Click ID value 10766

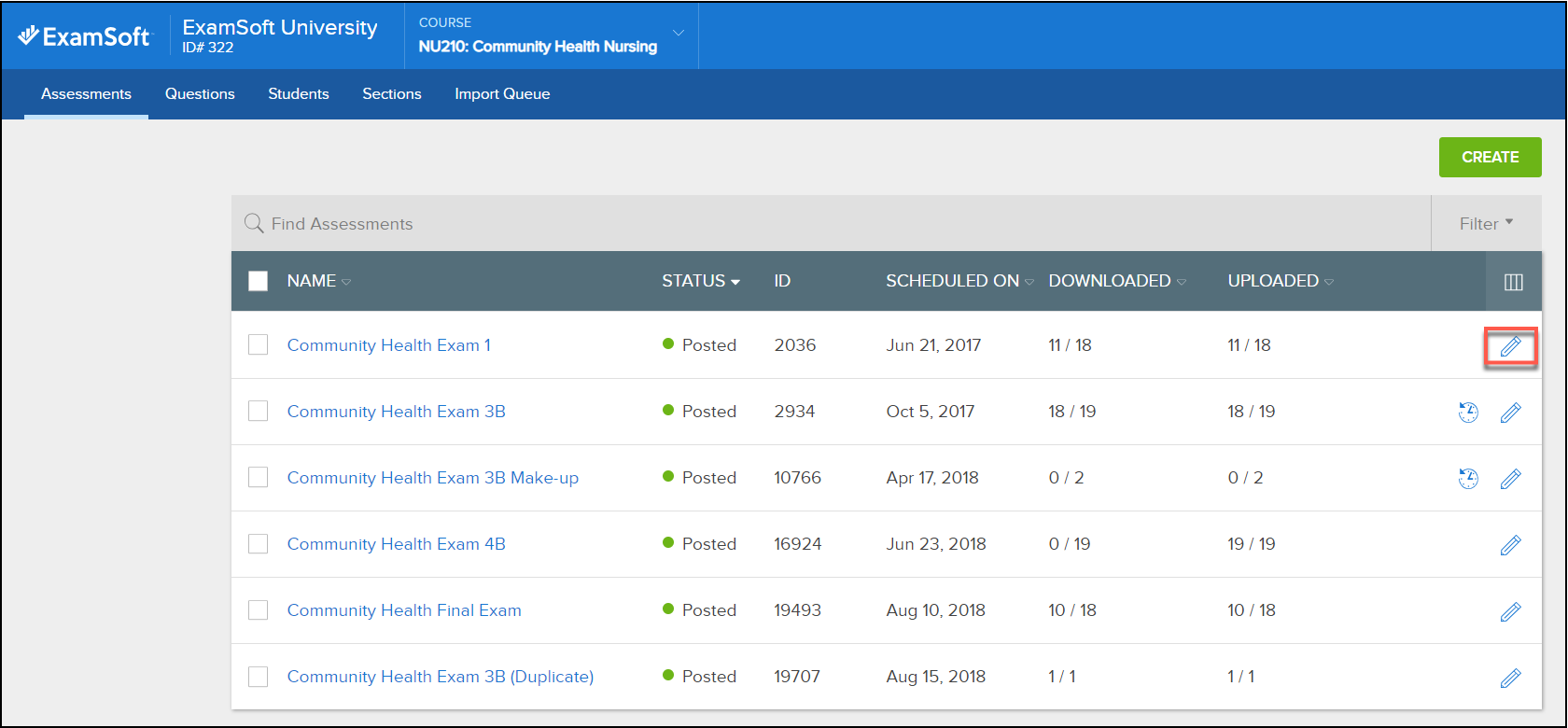click(798, 478)
